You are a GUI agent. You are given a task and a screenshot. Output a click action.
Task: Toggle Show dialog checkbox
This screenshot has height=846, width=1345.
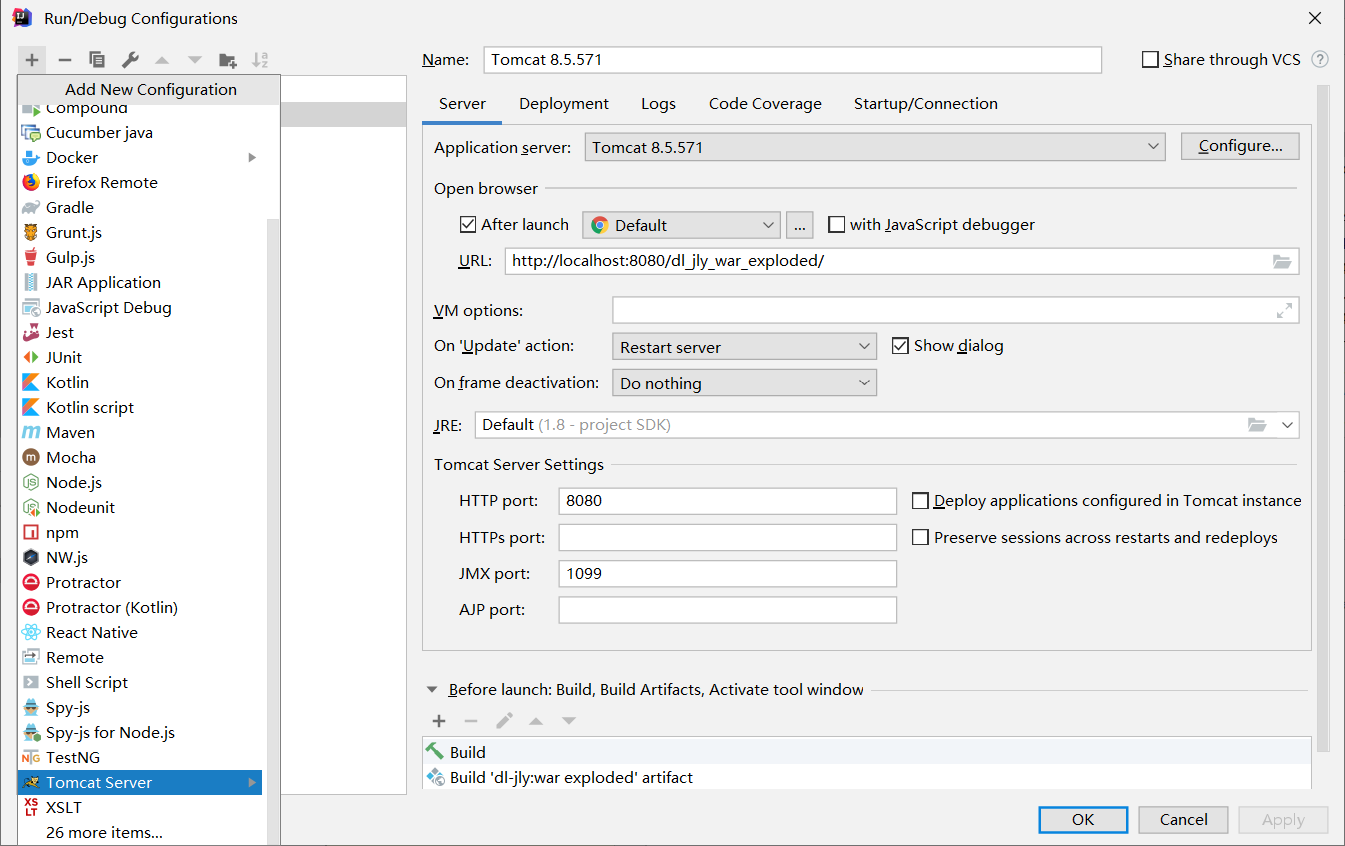point(899,346)
